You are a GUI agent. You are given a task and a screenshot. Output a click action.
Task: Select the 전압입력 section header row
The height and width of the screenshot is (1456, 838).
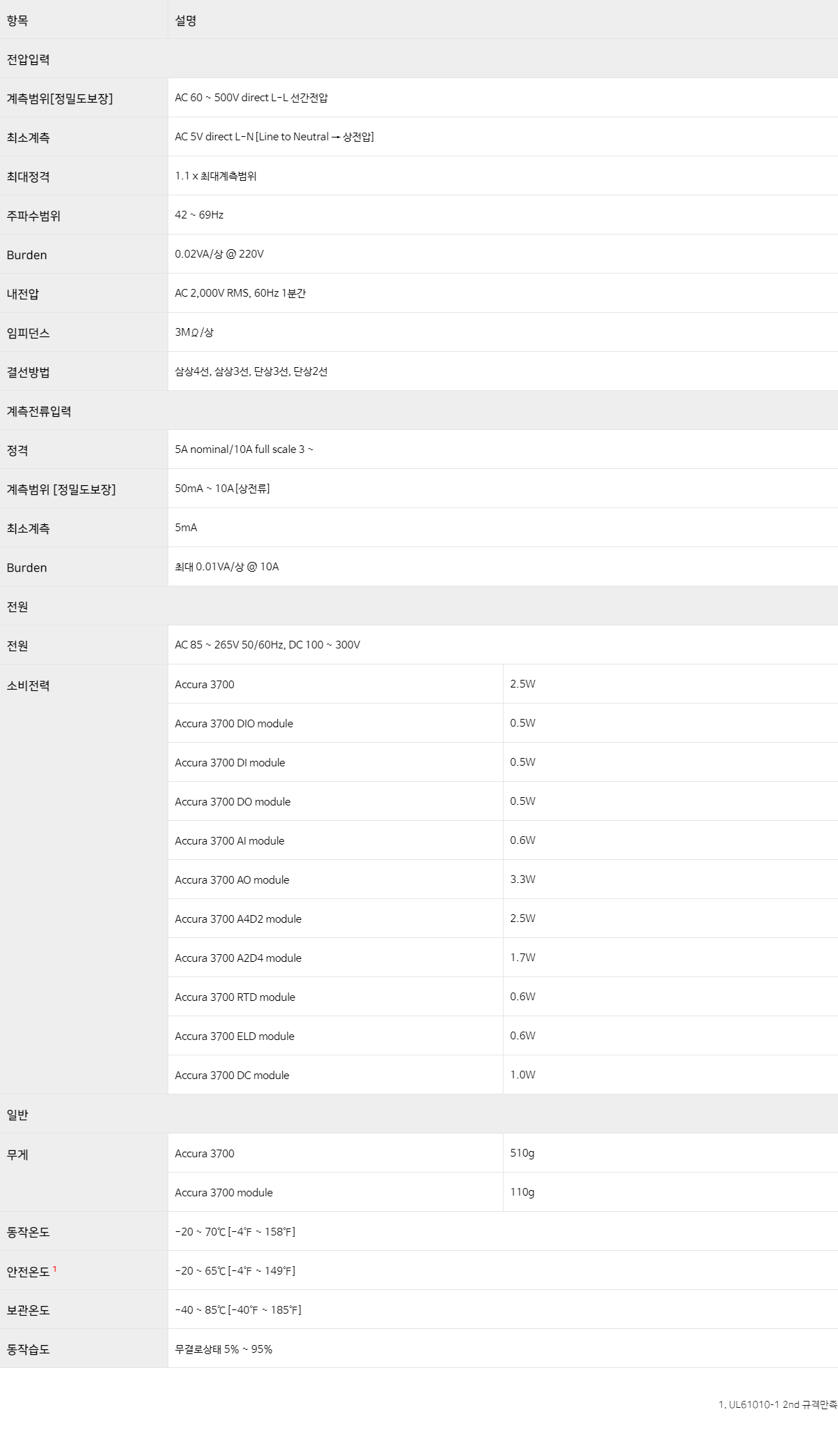click(419, 59)
